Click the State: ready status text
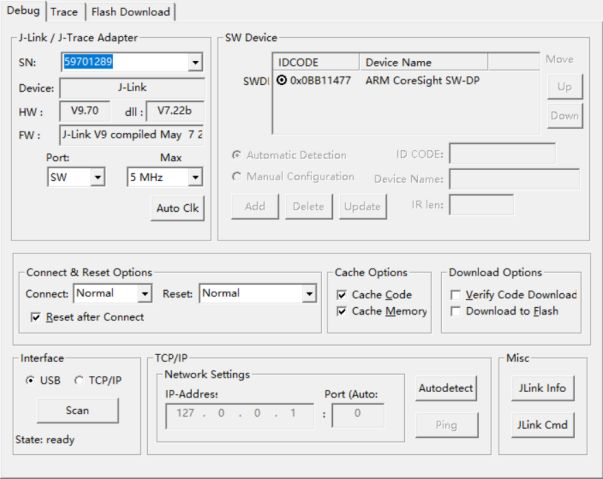The image size is (603, 479). [x=45, y=439]
